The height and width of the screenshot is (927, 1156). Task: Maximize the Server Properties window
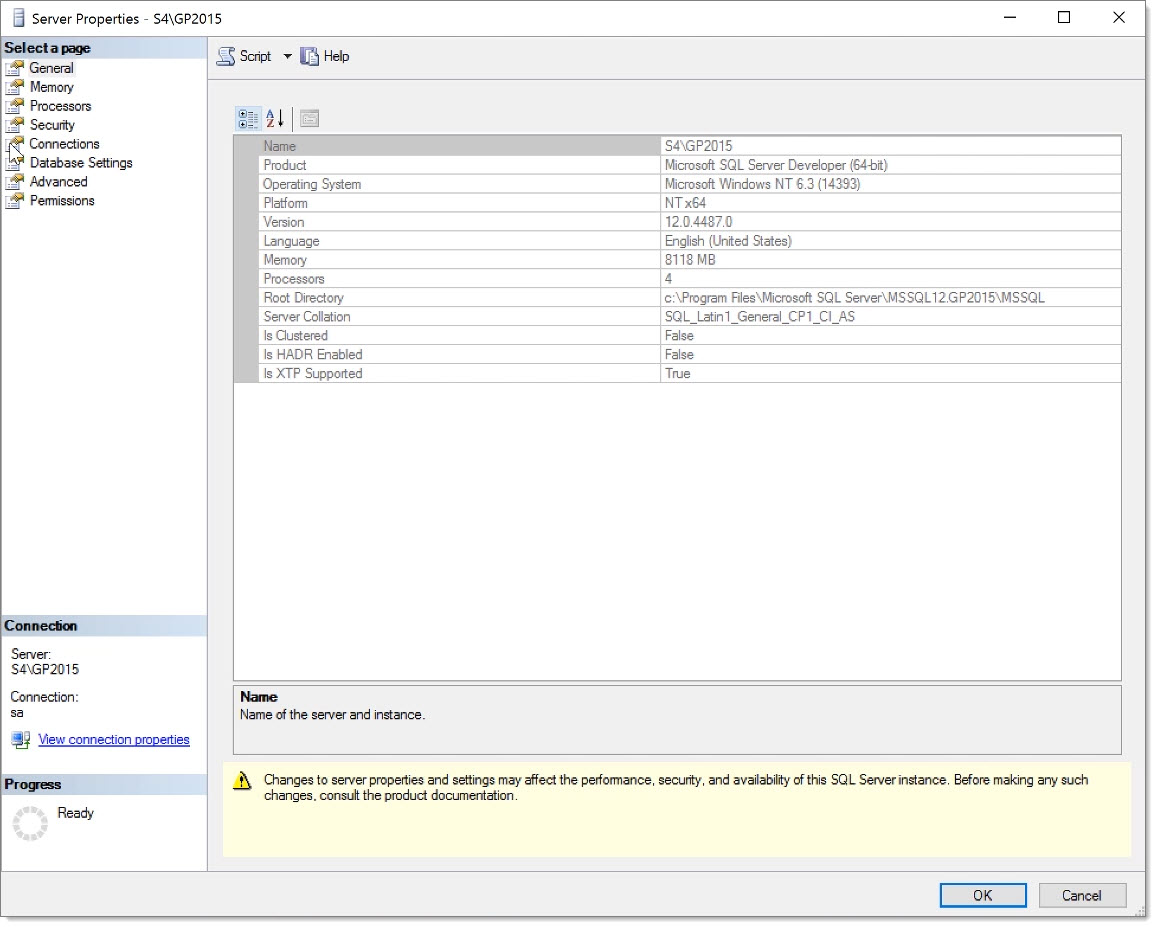tap(1065, 18)
